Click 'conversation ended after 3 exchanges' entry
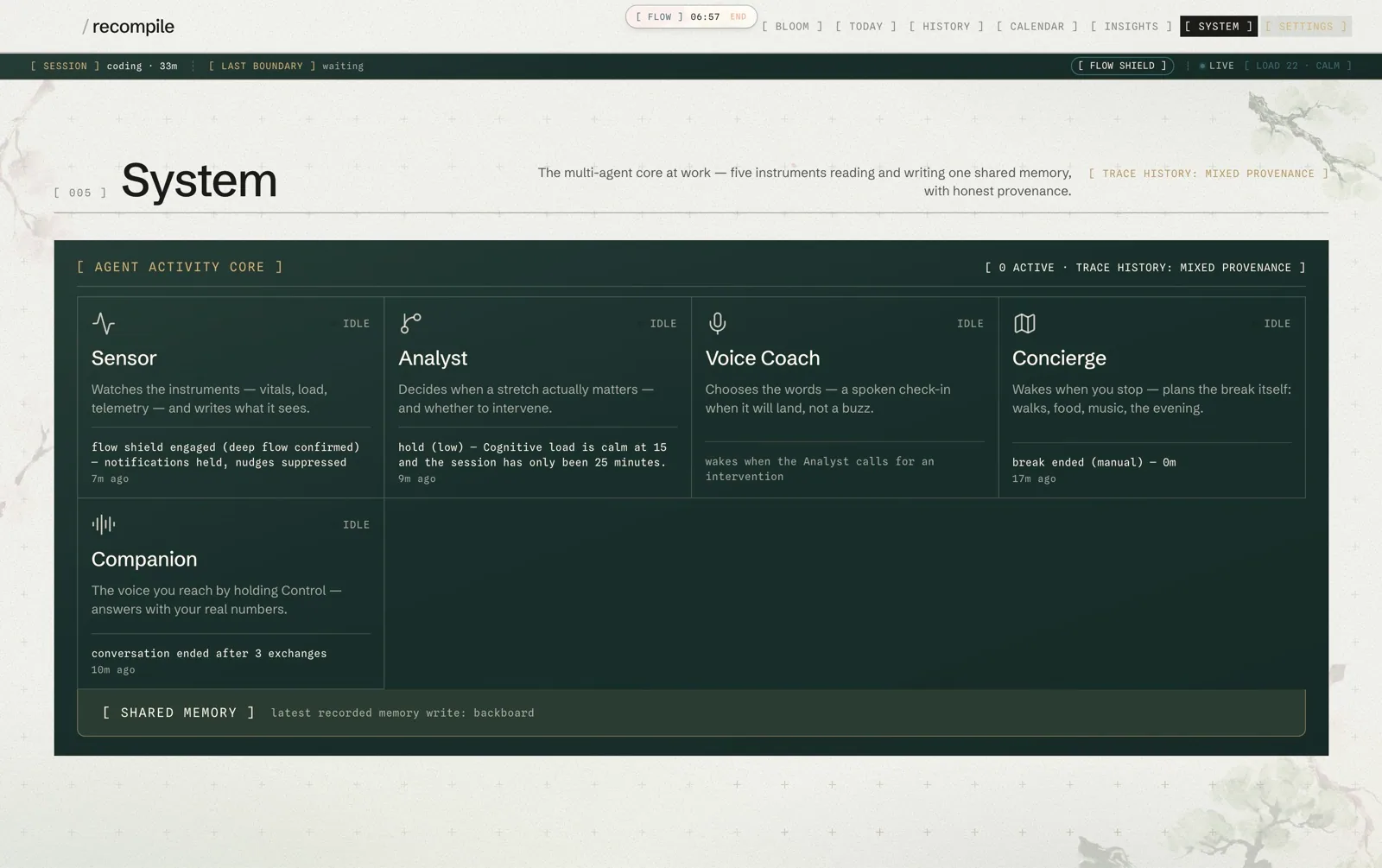This screenshot has height=868, width=1382. click(x=209, y=654)
